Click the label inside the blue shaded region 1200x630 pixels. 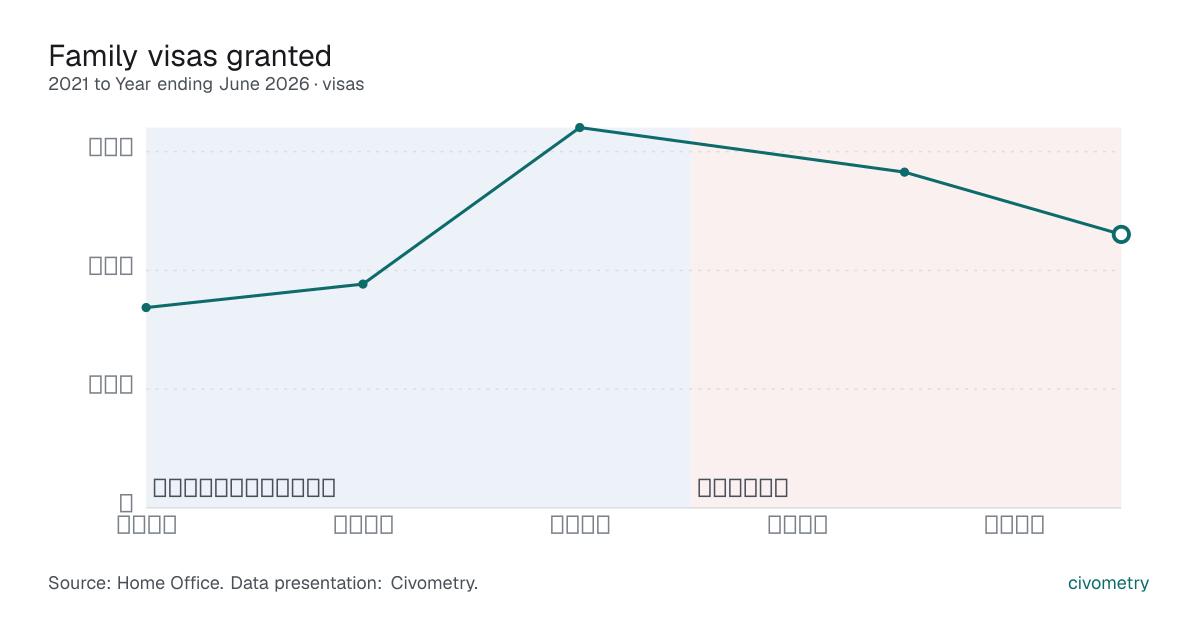click(244, 488)
